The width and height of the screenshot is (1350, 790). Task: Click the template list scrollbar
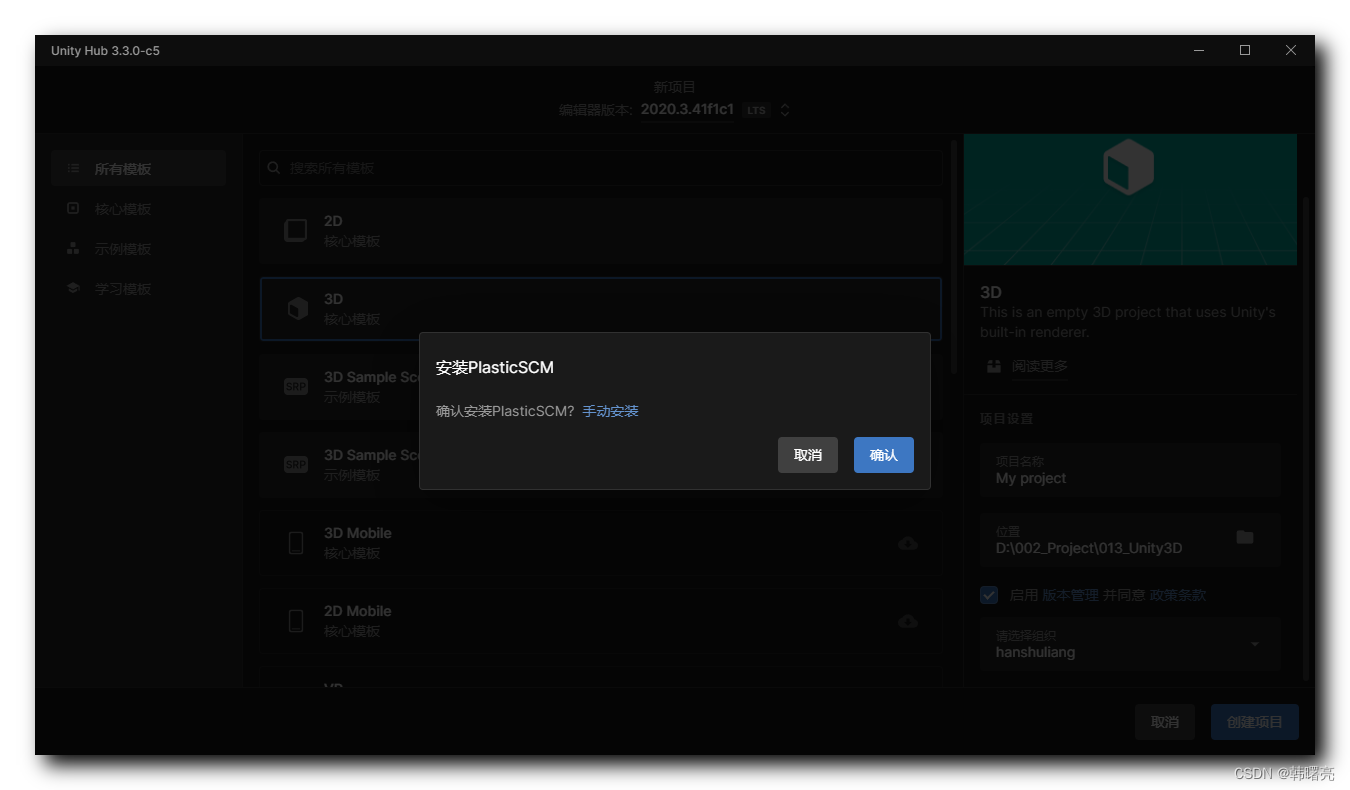point(954,256)
